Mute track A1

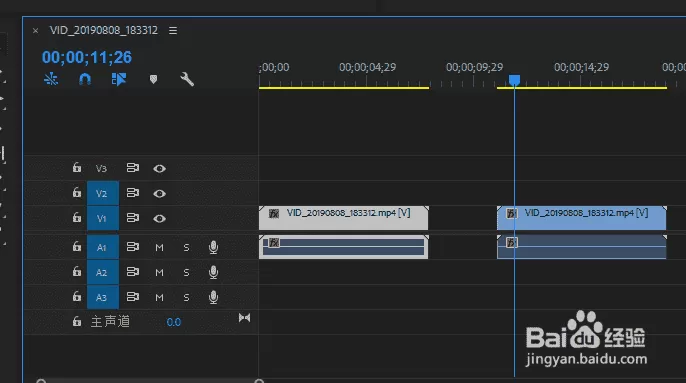coord(159,248)
